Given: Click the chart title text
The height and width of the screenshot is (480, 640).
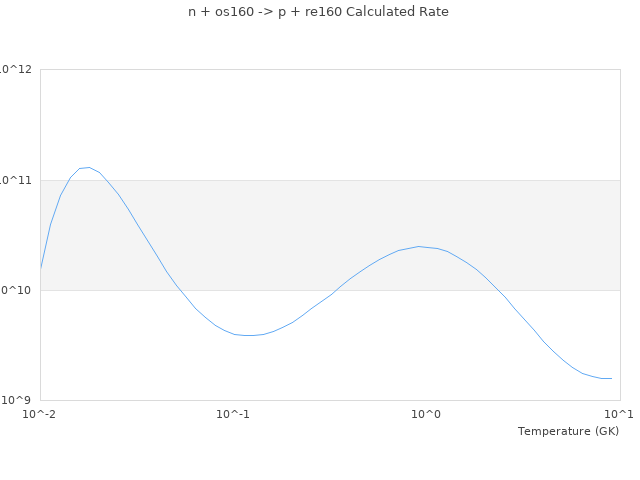Looking at the screenshot, I should click(318, 12).
